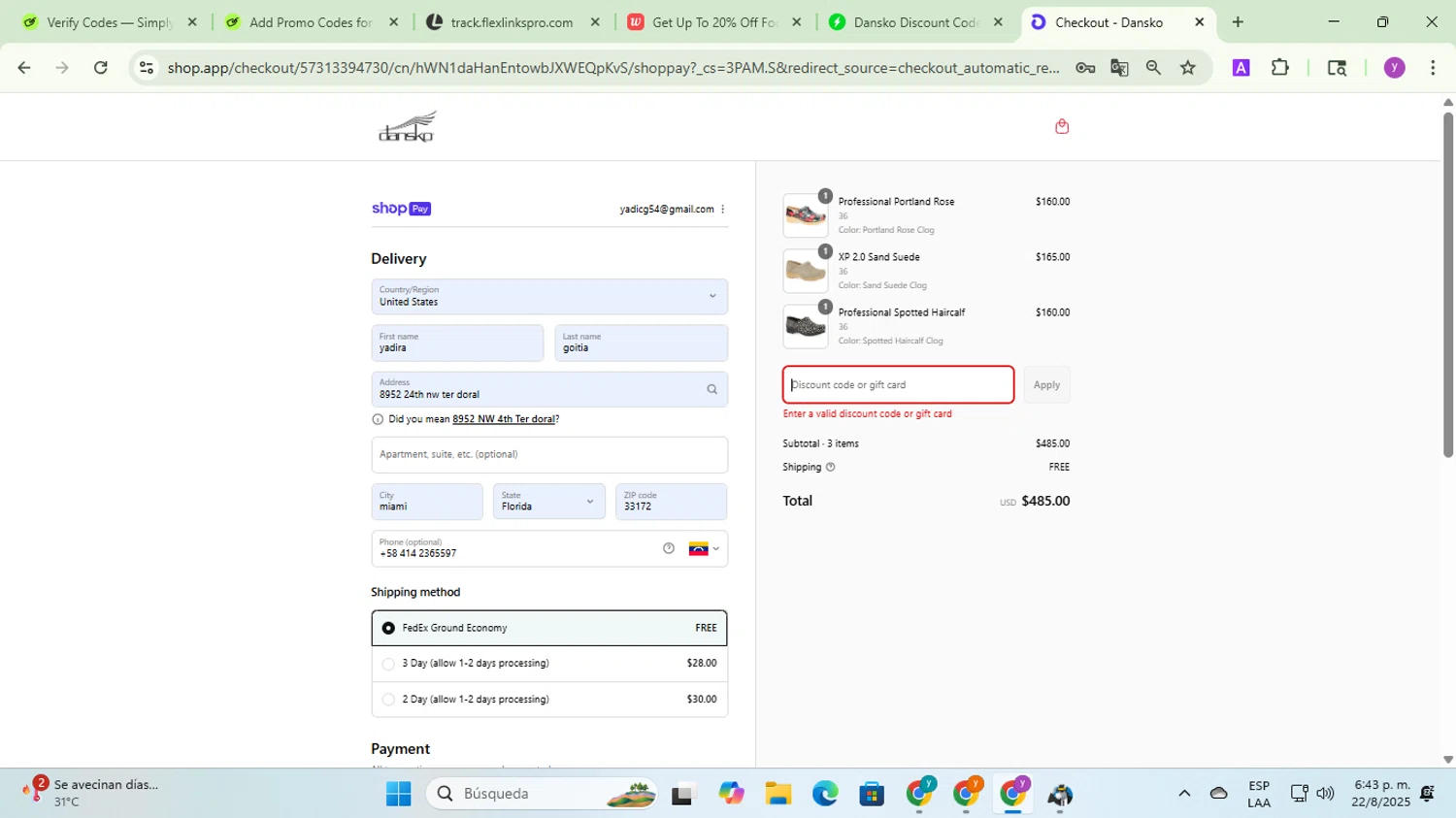Open Windows Start menu

(x=398, y=794)
